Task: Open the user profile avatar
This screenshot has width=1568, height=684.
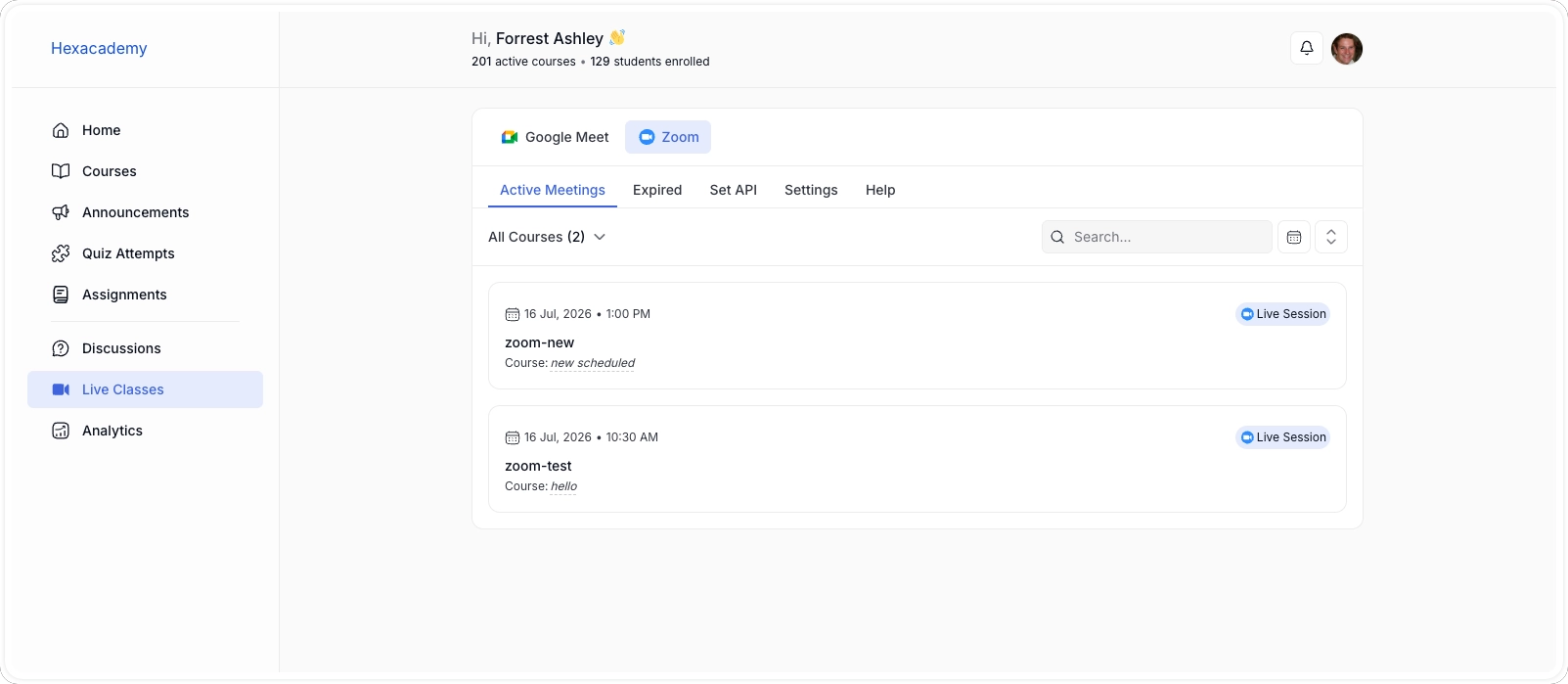Action: (1347, 48)
